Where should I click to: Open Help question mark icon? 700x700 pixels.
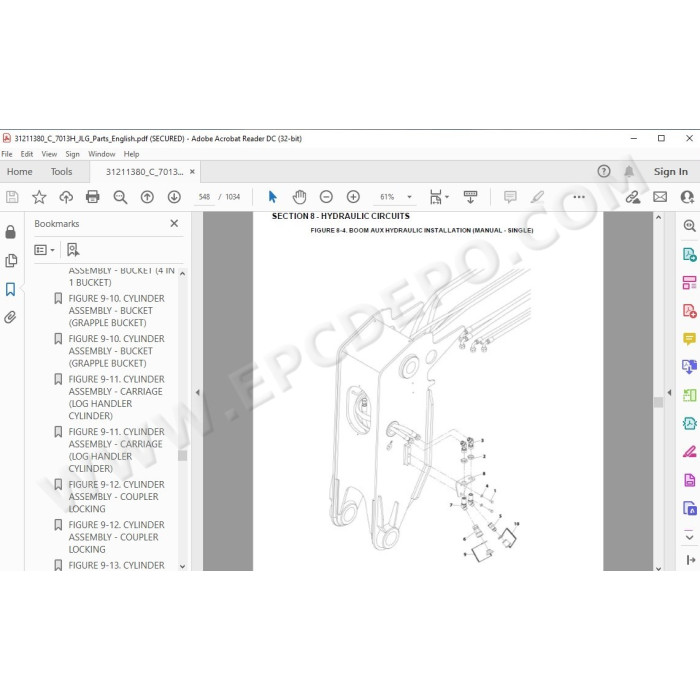click(604, 171)
